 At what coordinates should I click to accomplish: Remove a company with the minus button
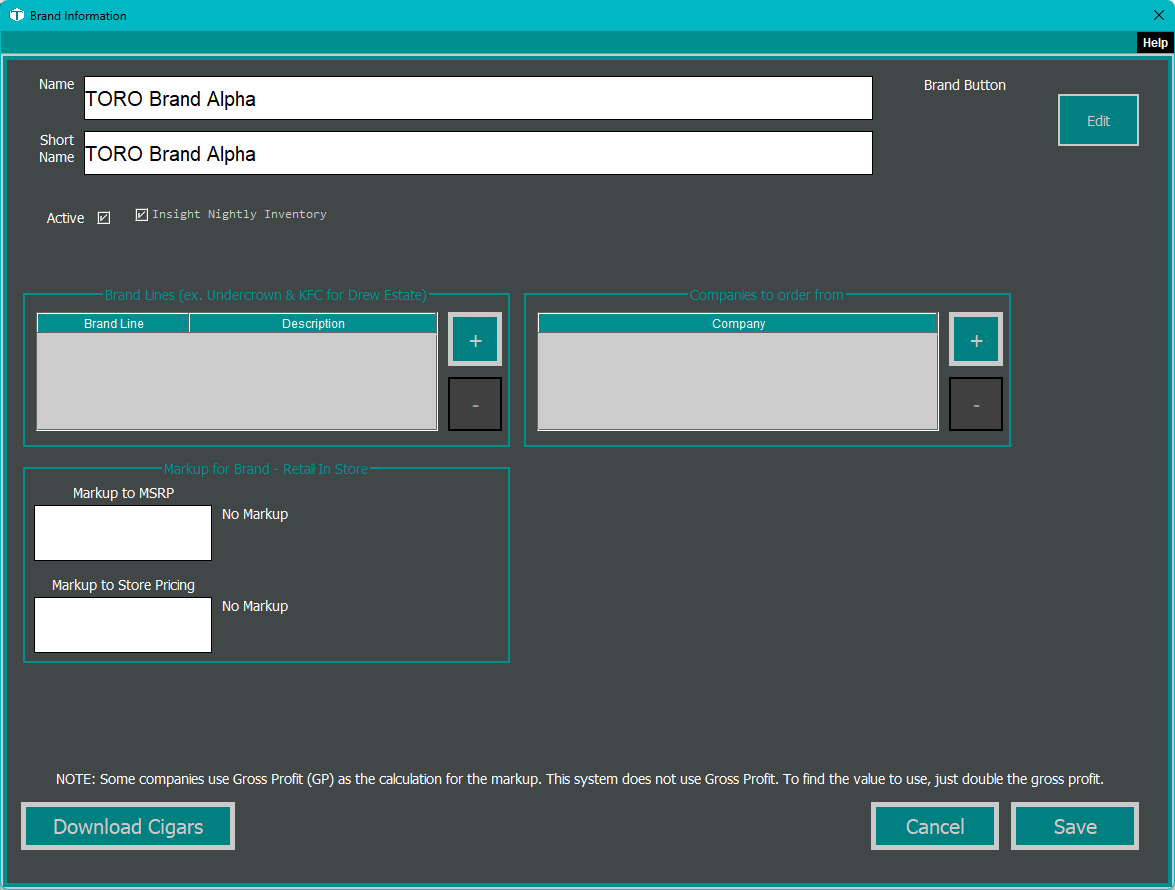(x=976, y=404)
